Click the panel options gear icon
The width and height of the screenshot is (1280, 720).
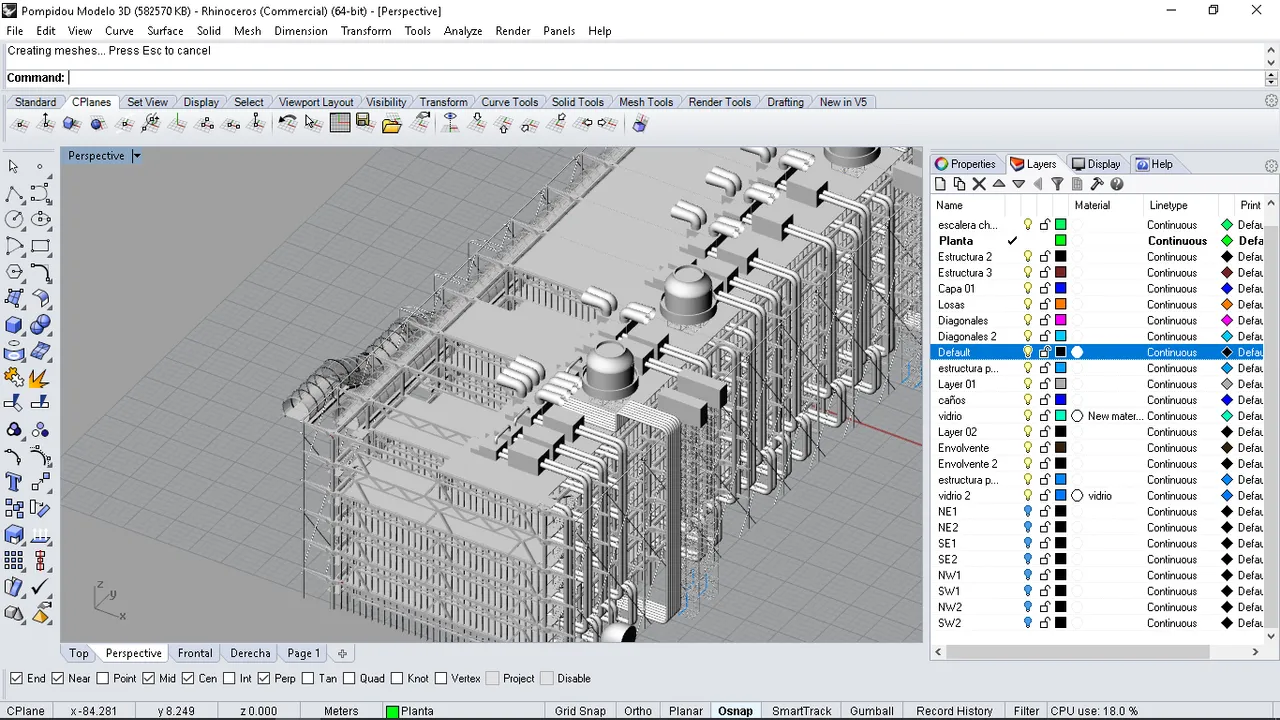(x=1271, y=165)
